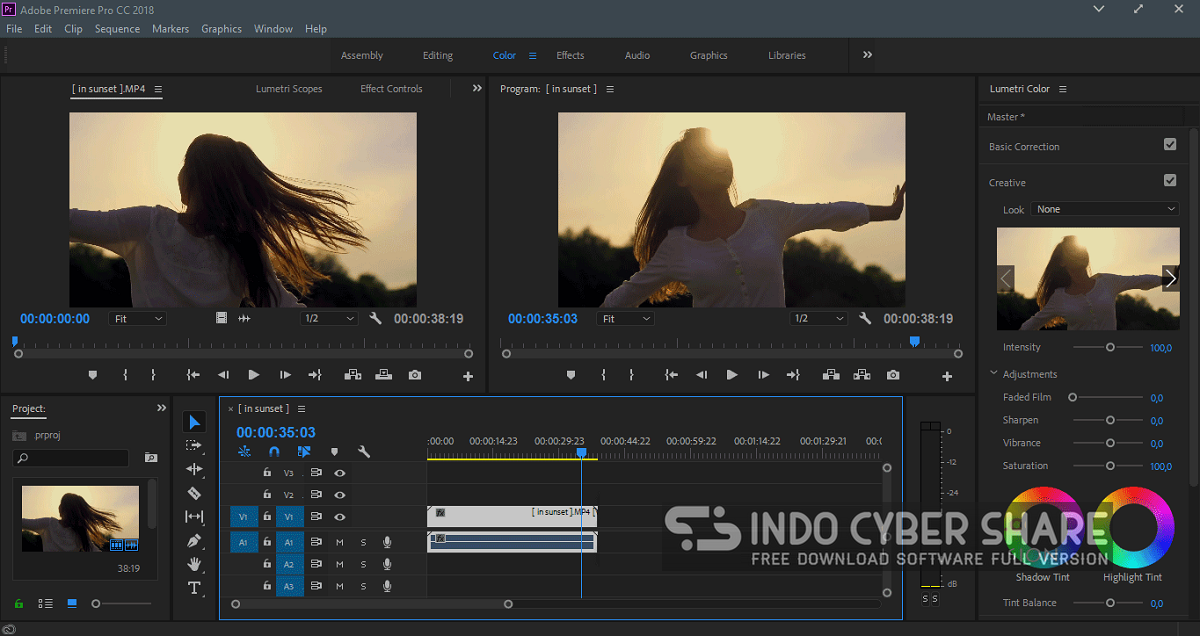Show next Look preview arrow
The width and height of the screenshot is (1200, 636).
pyautogui.click(x=1171, y=279)
